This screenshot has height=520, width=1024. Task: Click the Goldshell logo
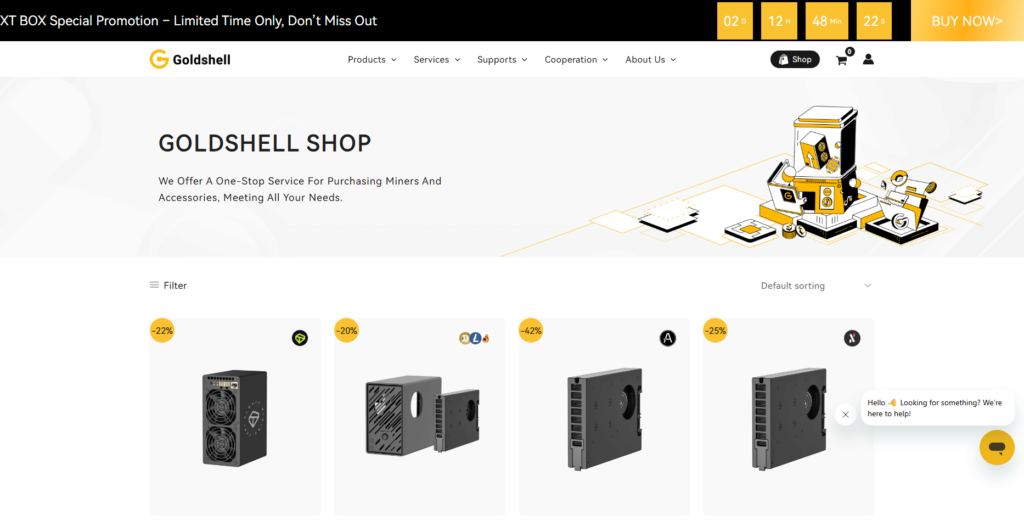pyautogui.click(x=190, y=59)
